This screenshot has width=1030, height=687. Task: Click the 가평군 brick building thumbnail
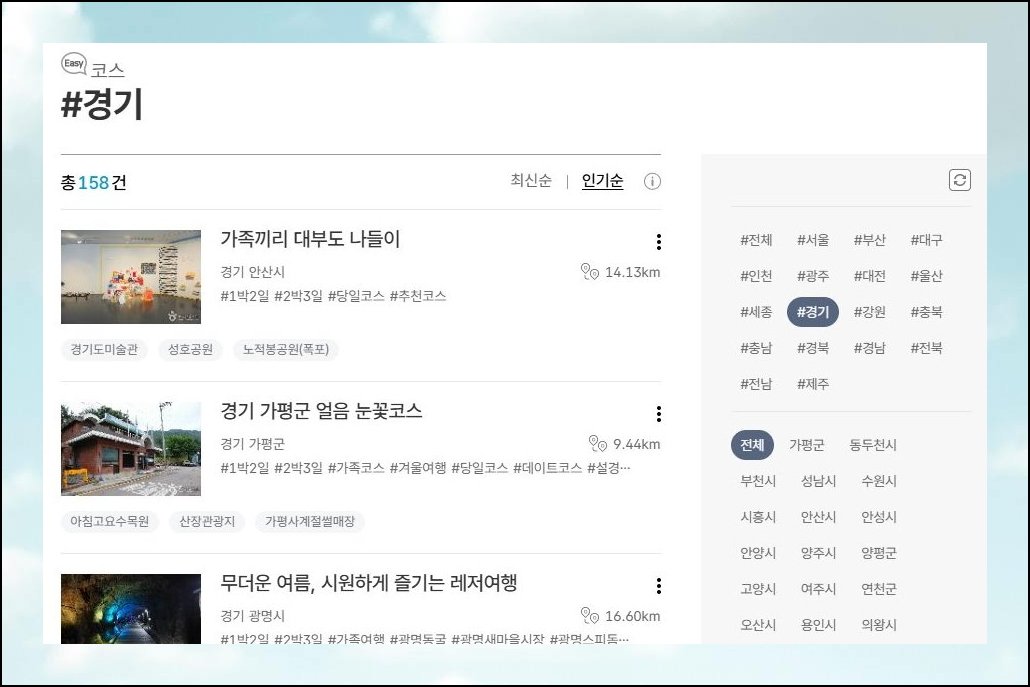pos(131,449)
